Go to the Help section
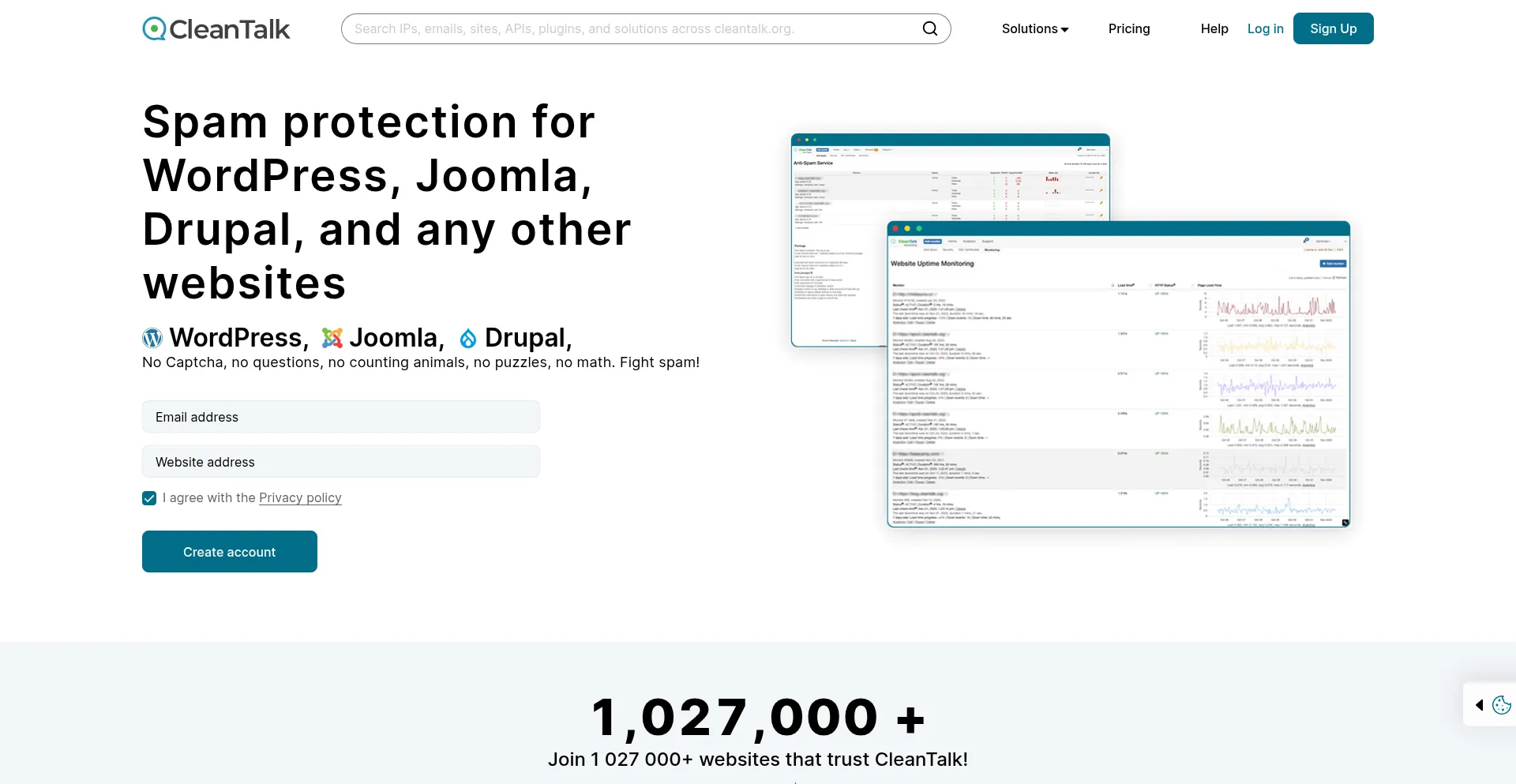 click(1214, 29)
